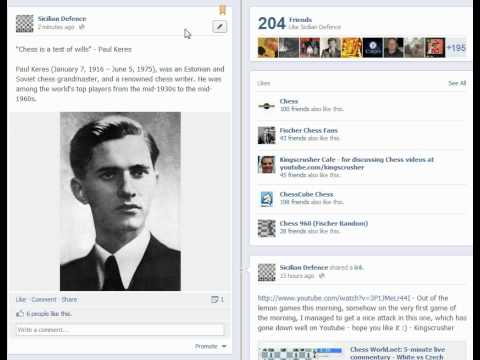Open the seventh friend avatar with a face
This screenshot has width=480, height=360.
point(394,48)
